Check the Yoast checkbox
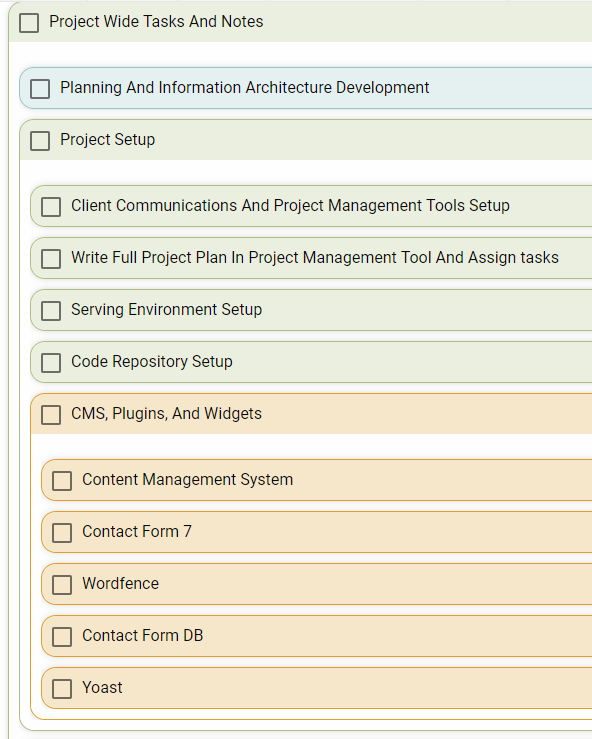 coord(62,689)
